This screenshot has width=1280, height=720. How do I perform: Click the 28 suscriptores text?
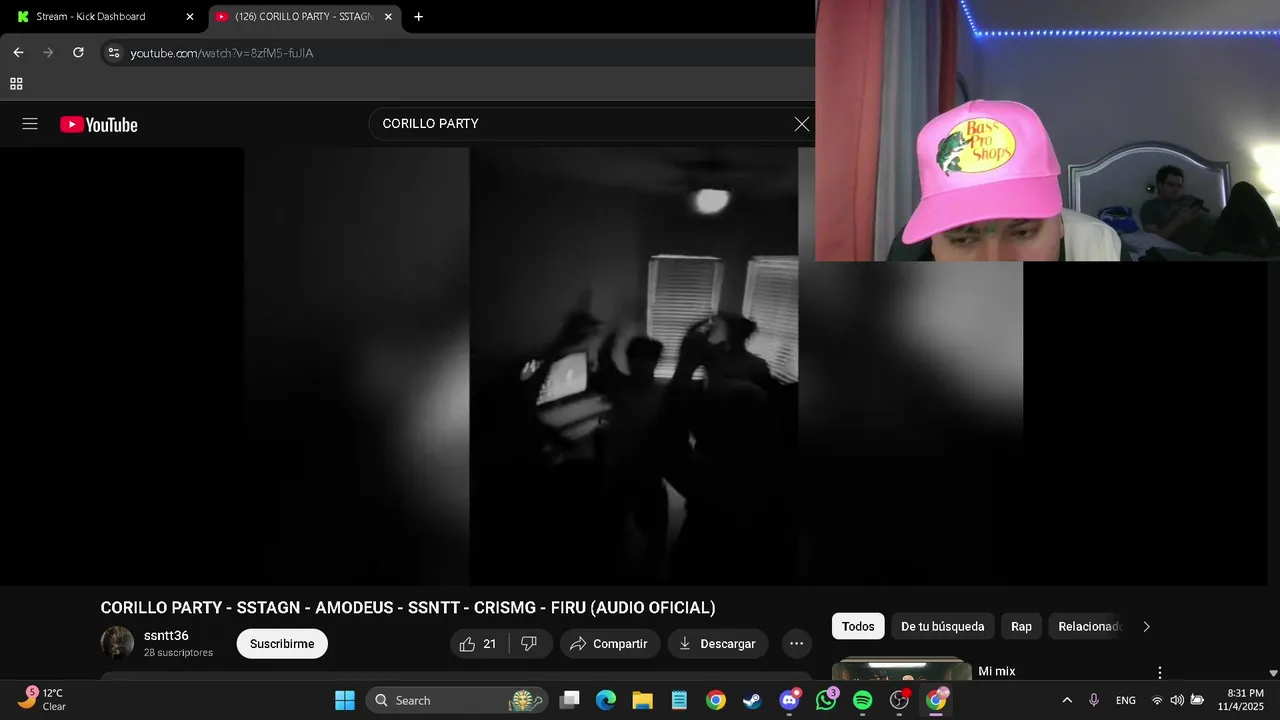(178, 653)
